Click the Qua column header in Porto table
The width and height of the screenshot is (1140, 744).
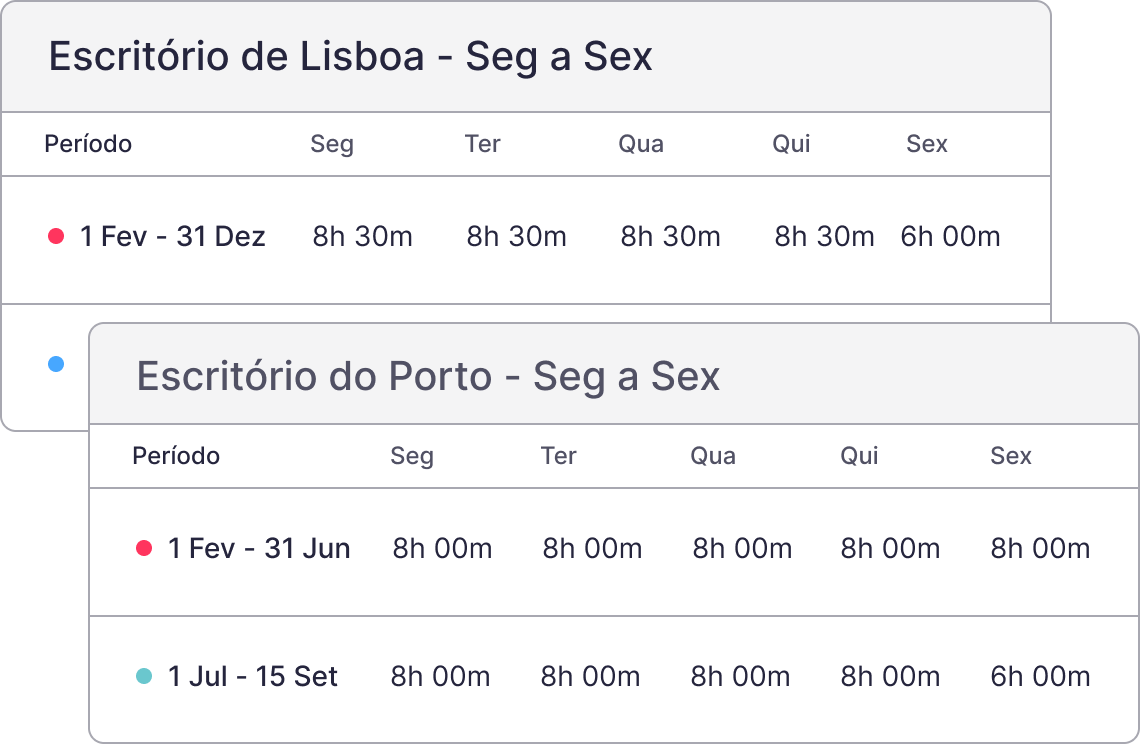tap(712, 456)
